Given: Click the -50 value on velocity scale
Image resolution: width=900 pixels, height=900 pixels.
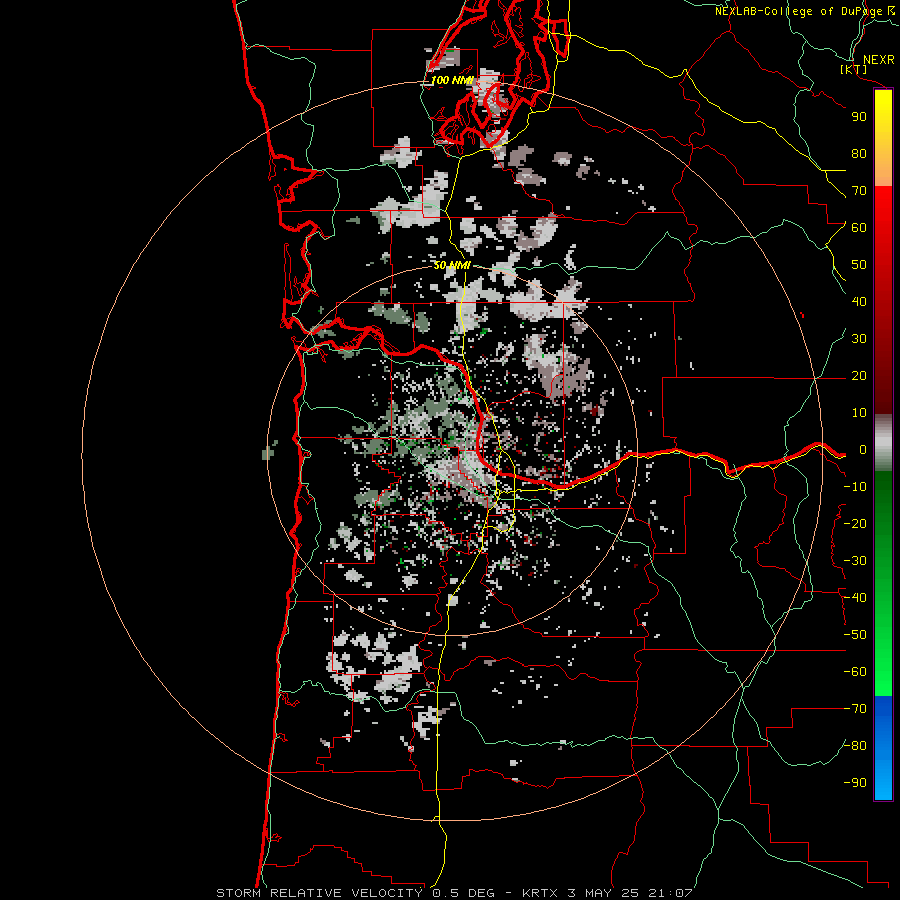Looking at the screenshot, I should tap(855, 635).
